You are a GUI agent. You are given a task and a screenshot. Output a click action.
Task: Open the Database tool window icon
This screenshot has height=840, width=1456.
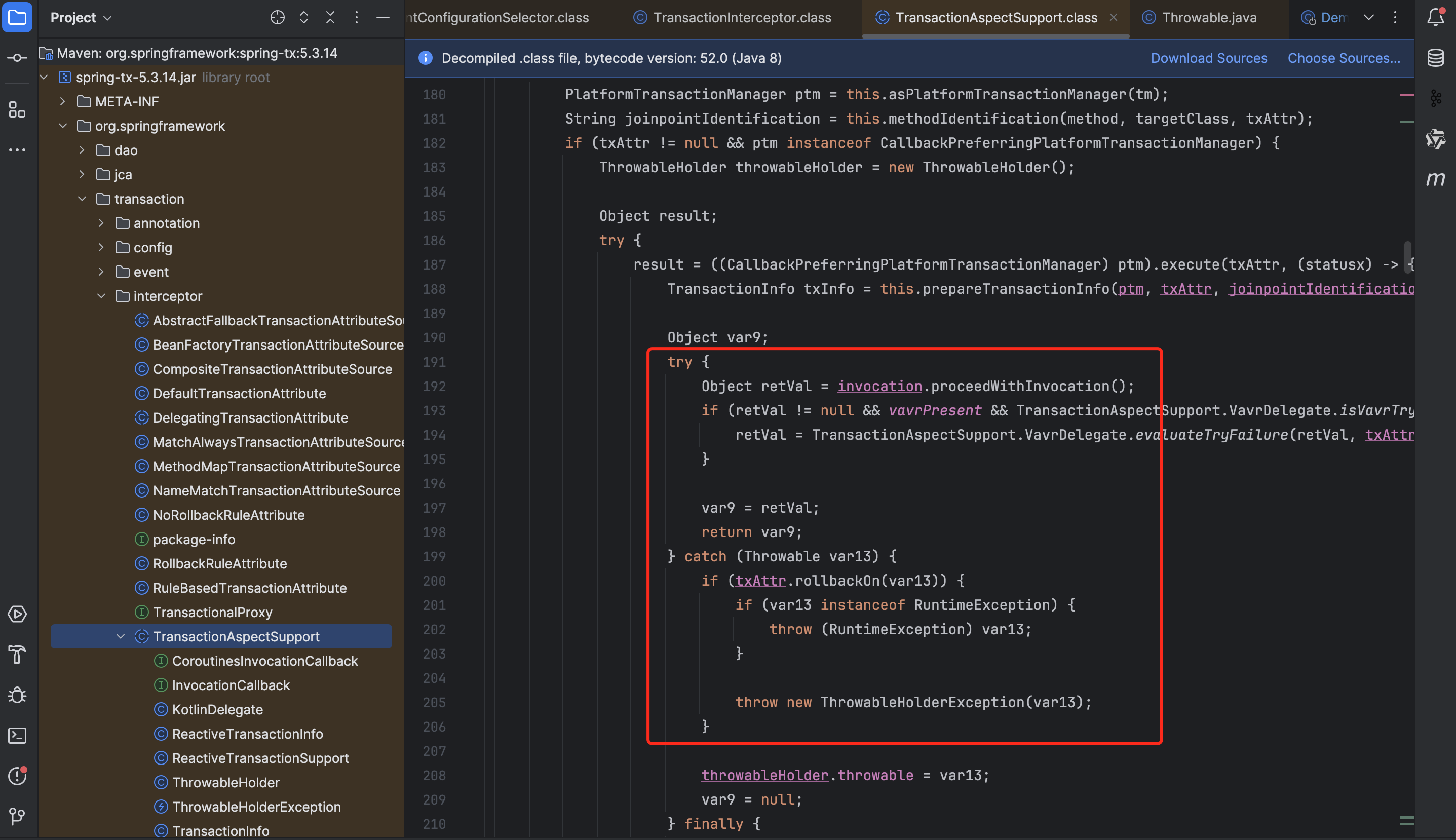(1435, 58)
